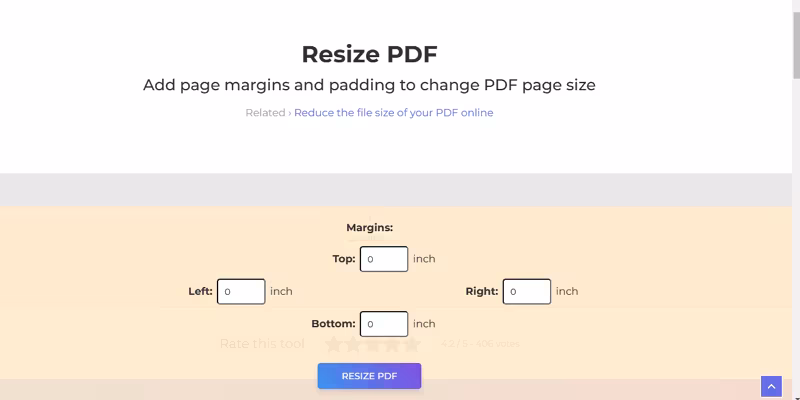
Task: Focus the Left margin input box
Action: (241, 292)
